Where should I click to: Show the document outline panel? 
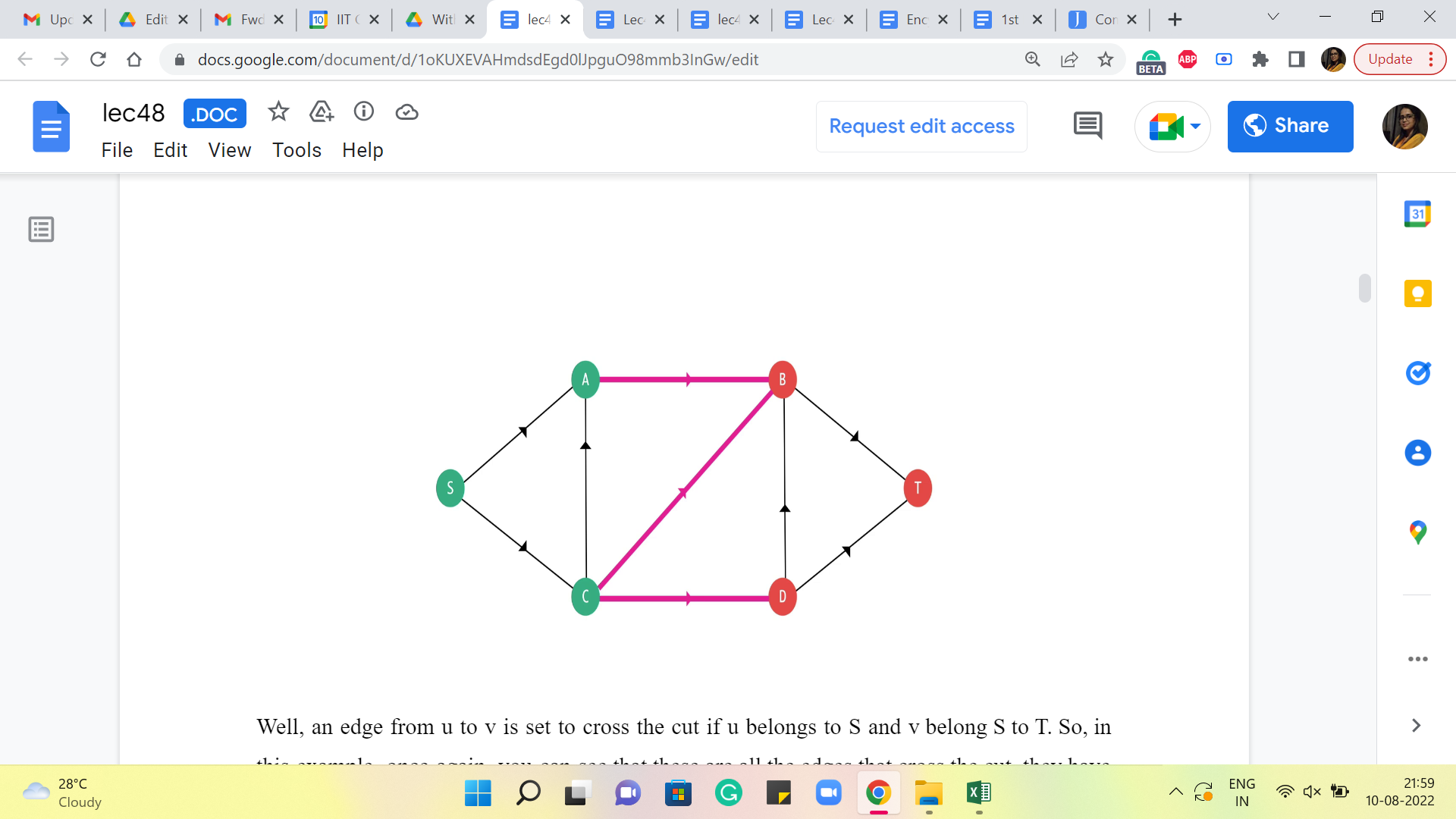point(41,229)
